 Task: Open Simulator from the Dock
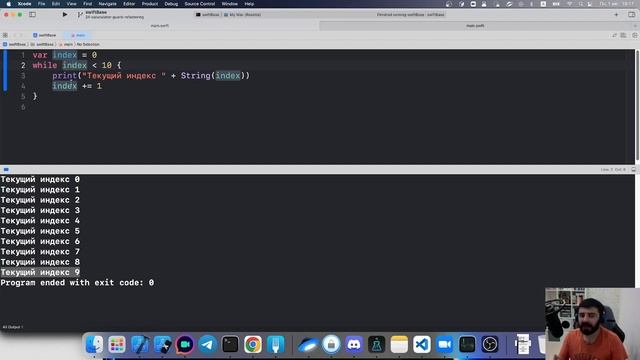(162, 344)
